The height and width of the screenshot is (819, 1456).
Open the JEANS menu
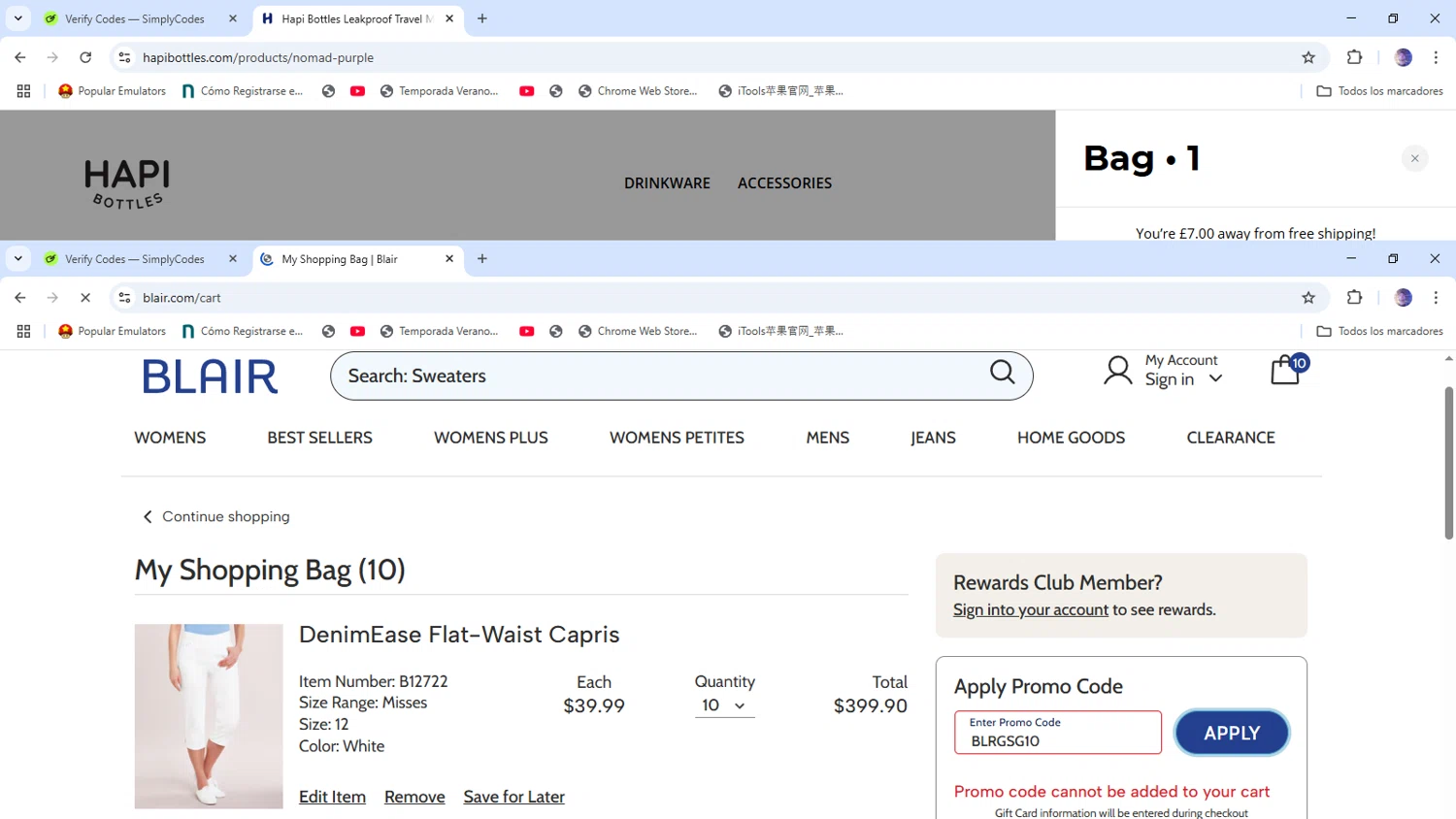pos(933,438)
